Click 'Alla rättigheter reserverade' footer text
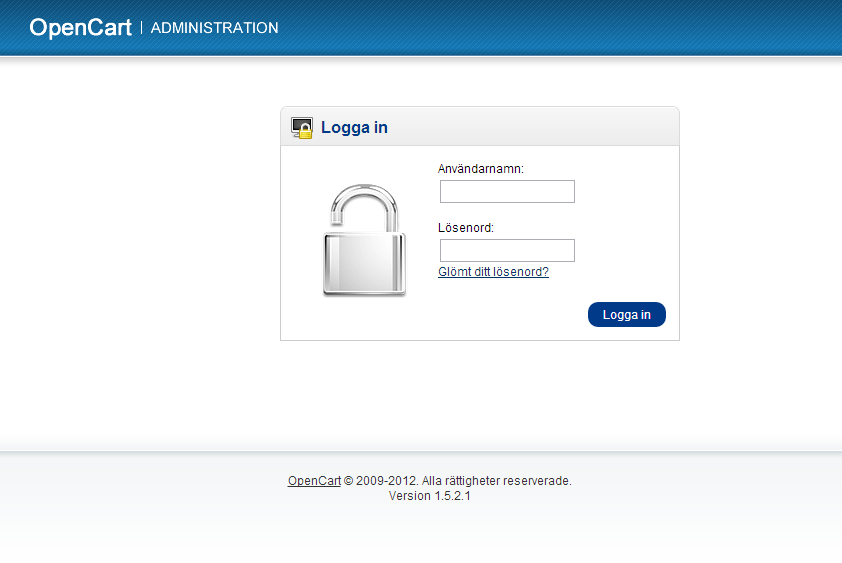The width and height of the screenshot is (842, 563). (496, 481)
